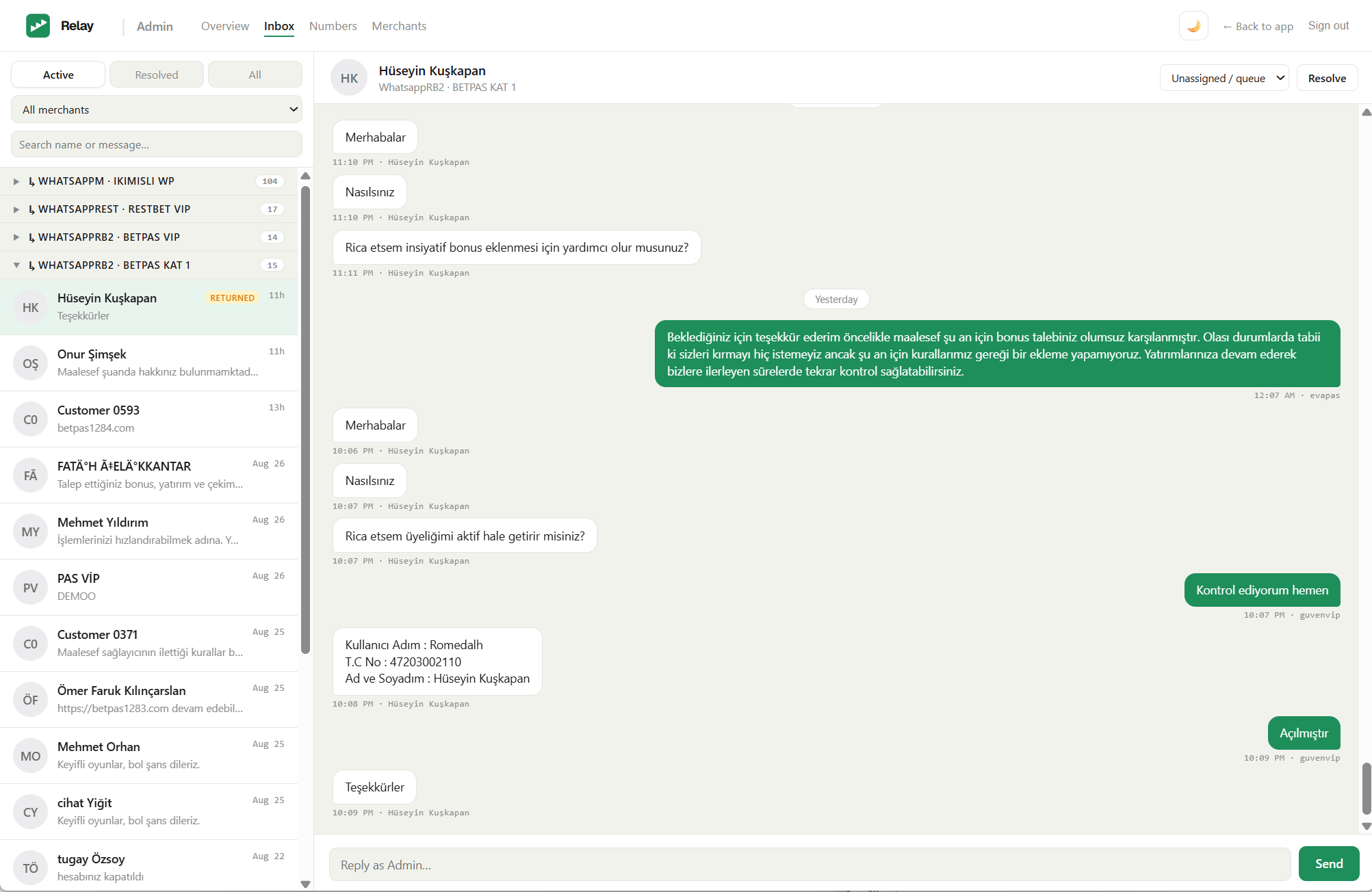Viewport: 1372px width, 892px height.
Task: Click the Açılmıştır message bubble
Action: pyautogui.click(x=1304, y=733)
